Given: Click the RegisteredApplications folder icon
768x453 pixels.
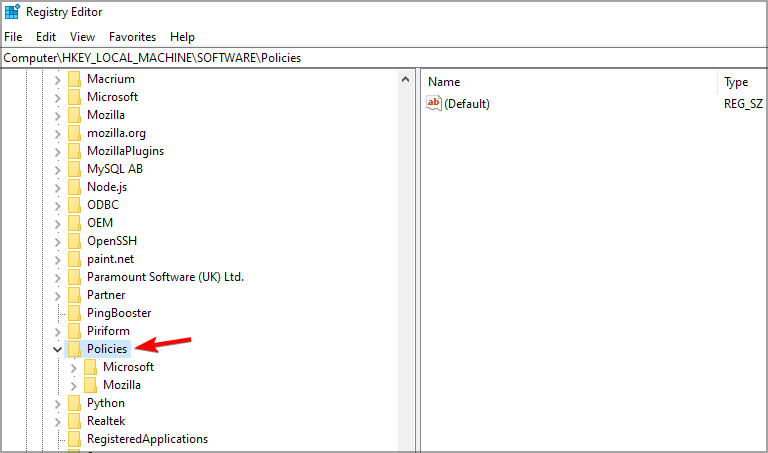Looking at the screenshot, I should [74, 439].
